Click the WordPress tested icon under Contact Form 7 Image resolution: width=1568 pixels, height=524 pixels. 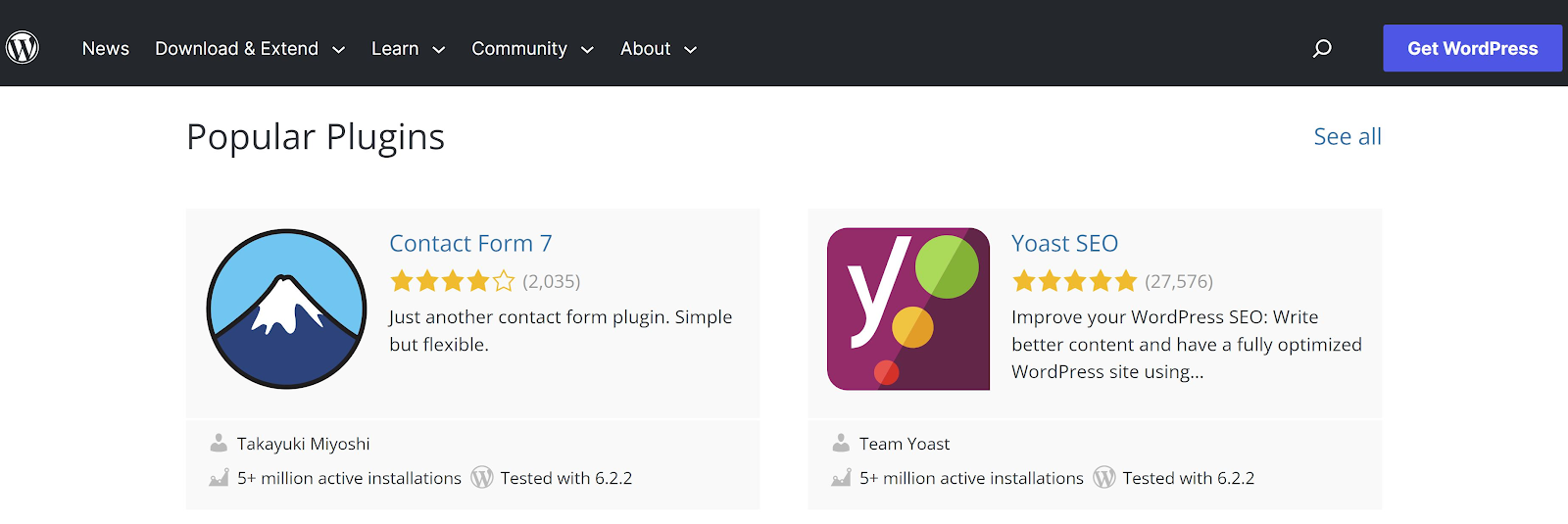pyautogui.click(x=482, y=478)
